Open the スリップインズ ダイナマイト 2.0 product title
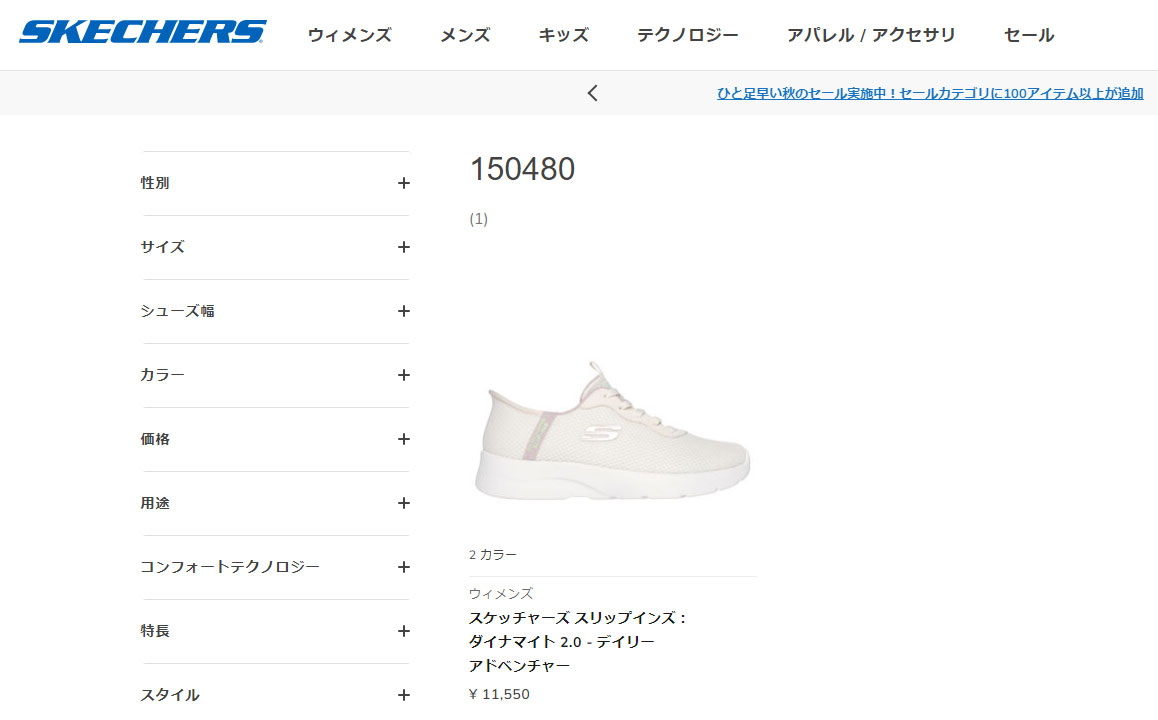 578,642
